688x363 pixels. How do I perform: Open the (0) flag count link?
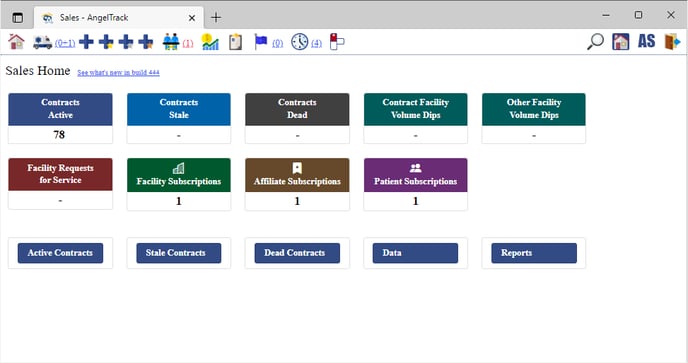point(278,43)
